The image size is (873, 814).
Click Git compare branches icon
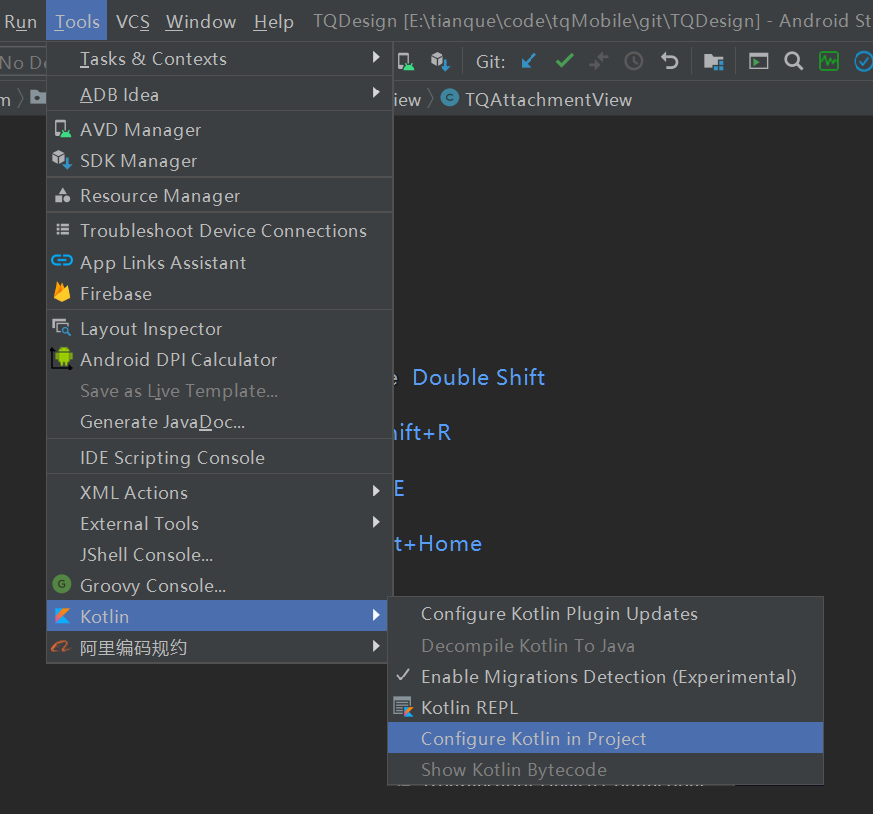(x=599, y=61)
